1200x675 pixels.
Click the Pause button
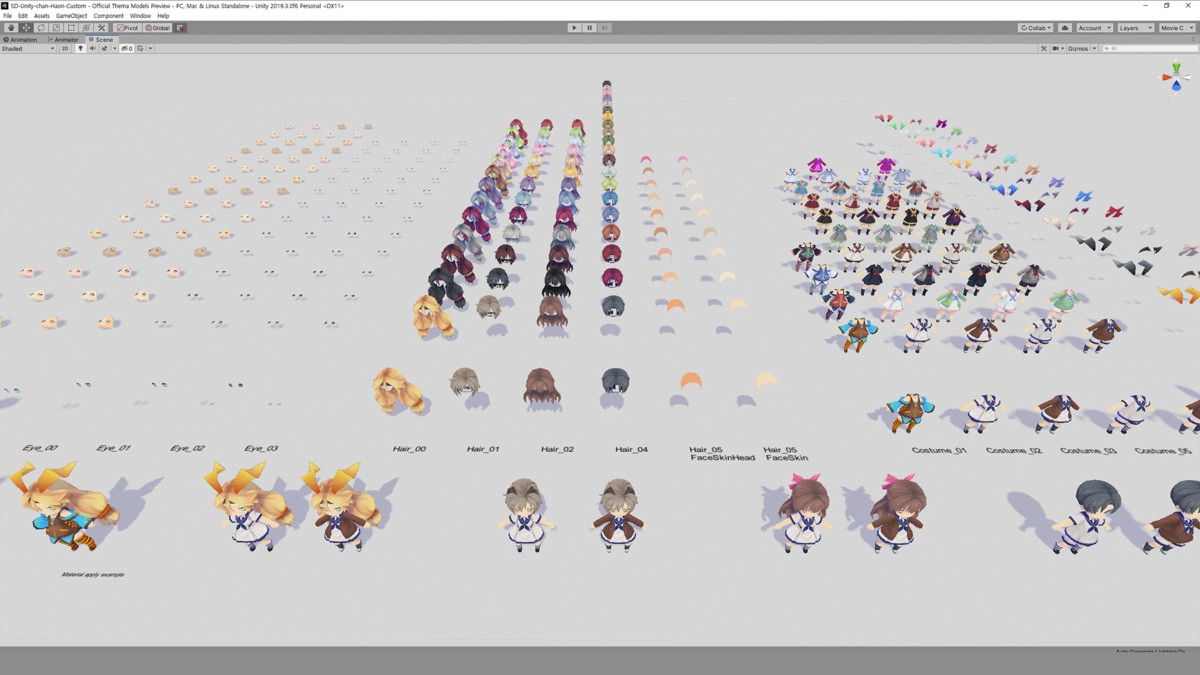[589, 28]
